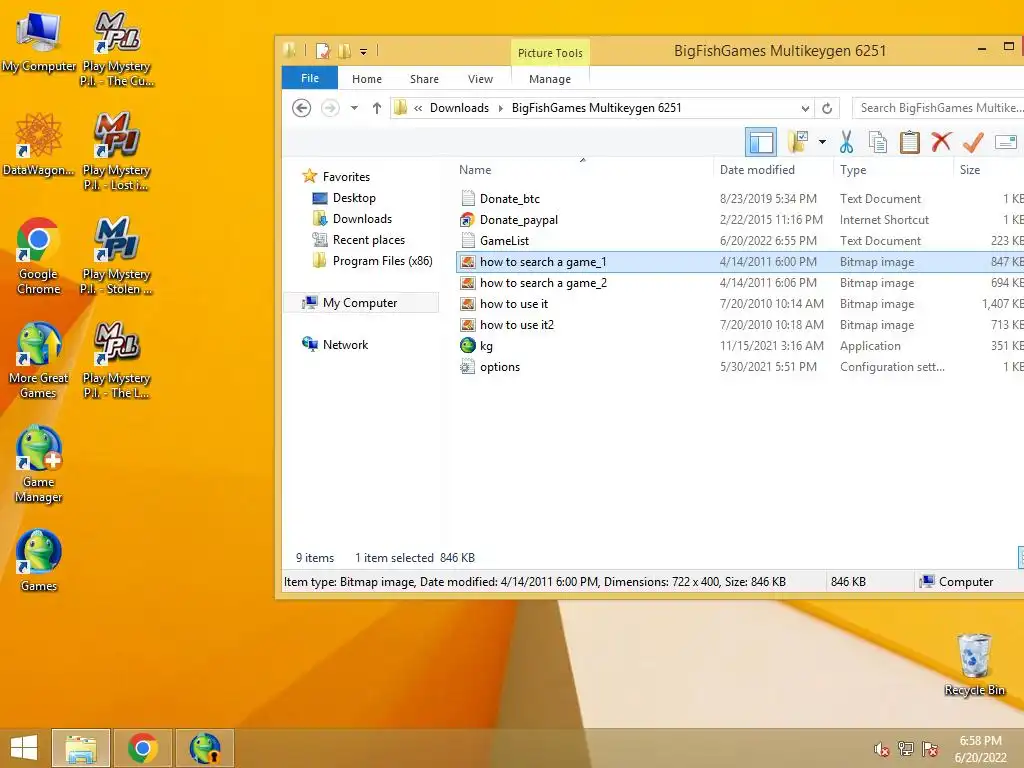Open Customize Quick Access Toolbar dropdown
The width and height of the screenshot is (1024, 768).
(363, 51)
